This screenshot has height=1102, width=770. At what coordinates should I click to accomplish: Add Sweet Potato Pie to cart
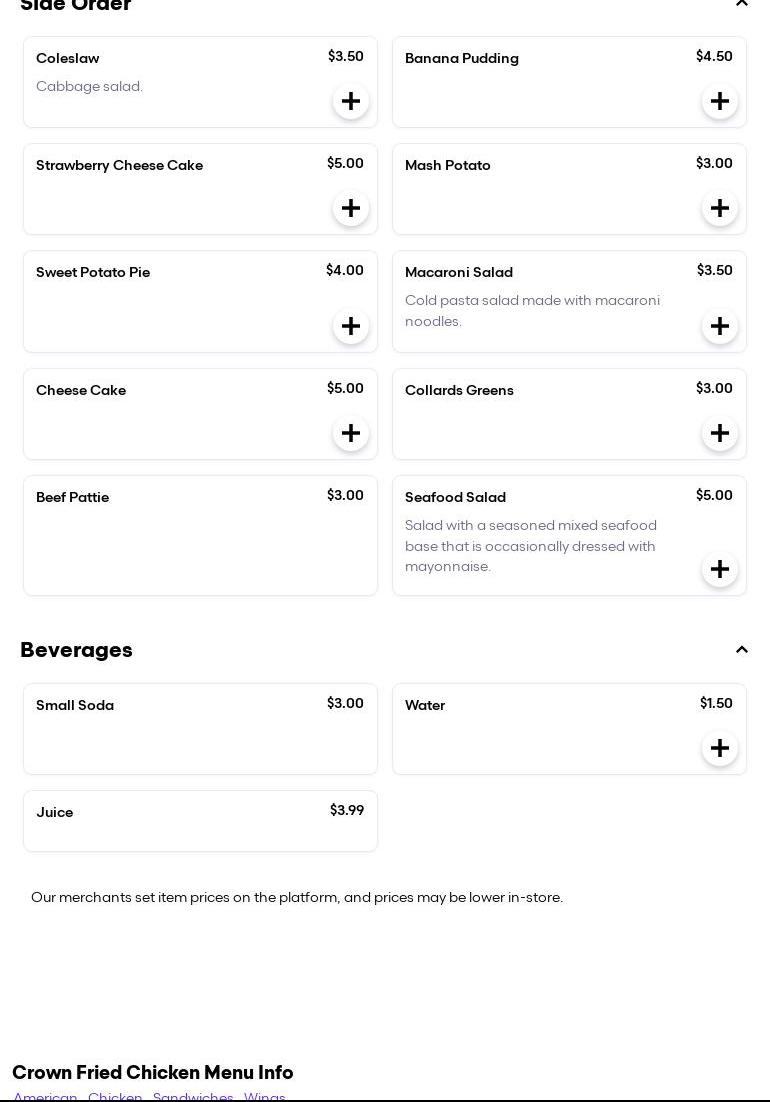351,326
